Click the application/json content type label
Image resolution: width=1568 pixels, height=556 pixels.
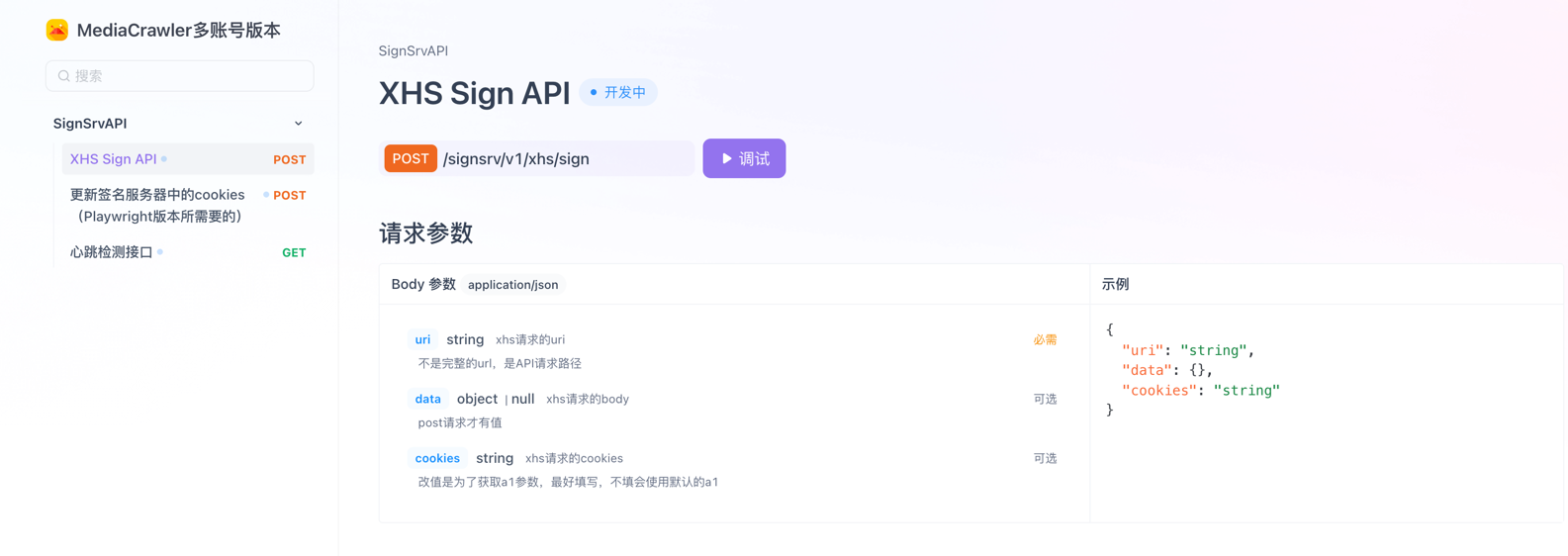click(512, 285)
